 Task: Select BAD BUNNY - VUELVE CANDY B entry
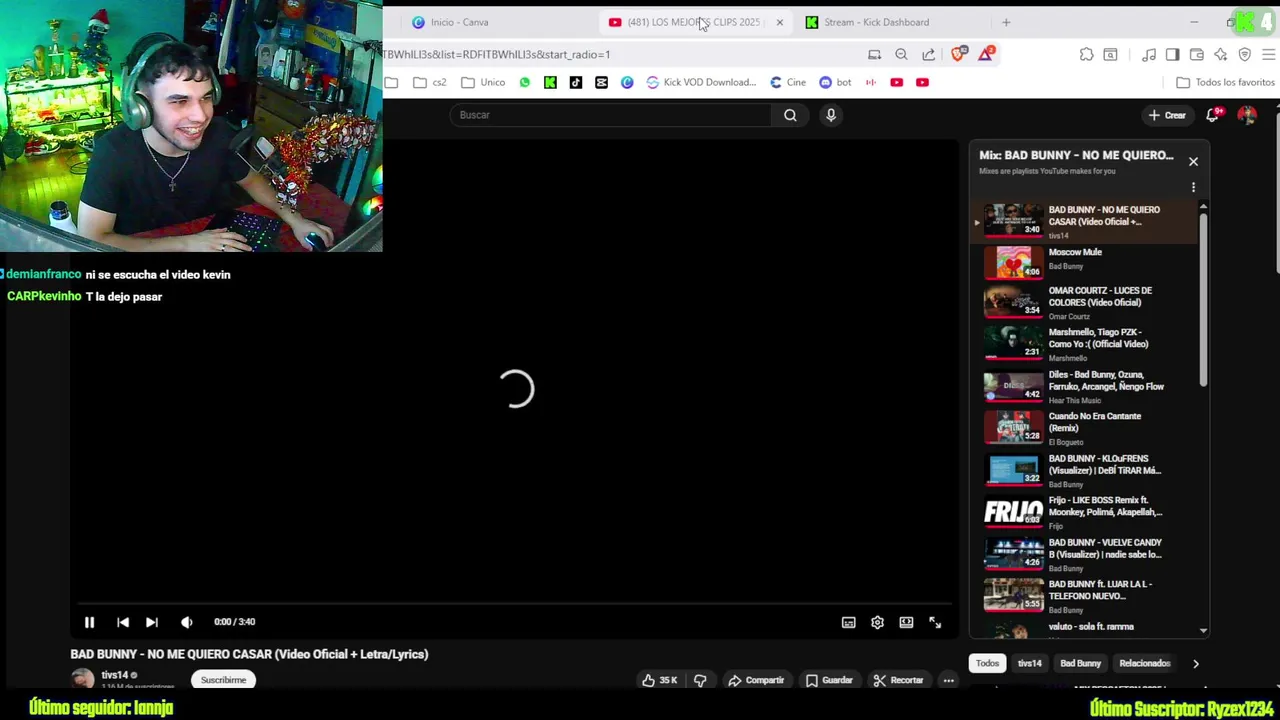point(1085,553)
